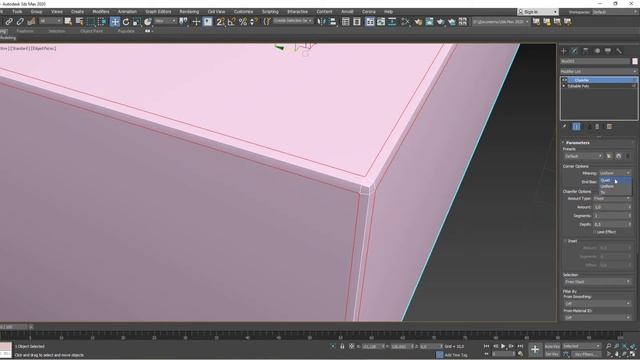The width and height of the screenshot is (640, 360).
Task: Remove modifier using the trash icon
Action: [x=597, y=127]
